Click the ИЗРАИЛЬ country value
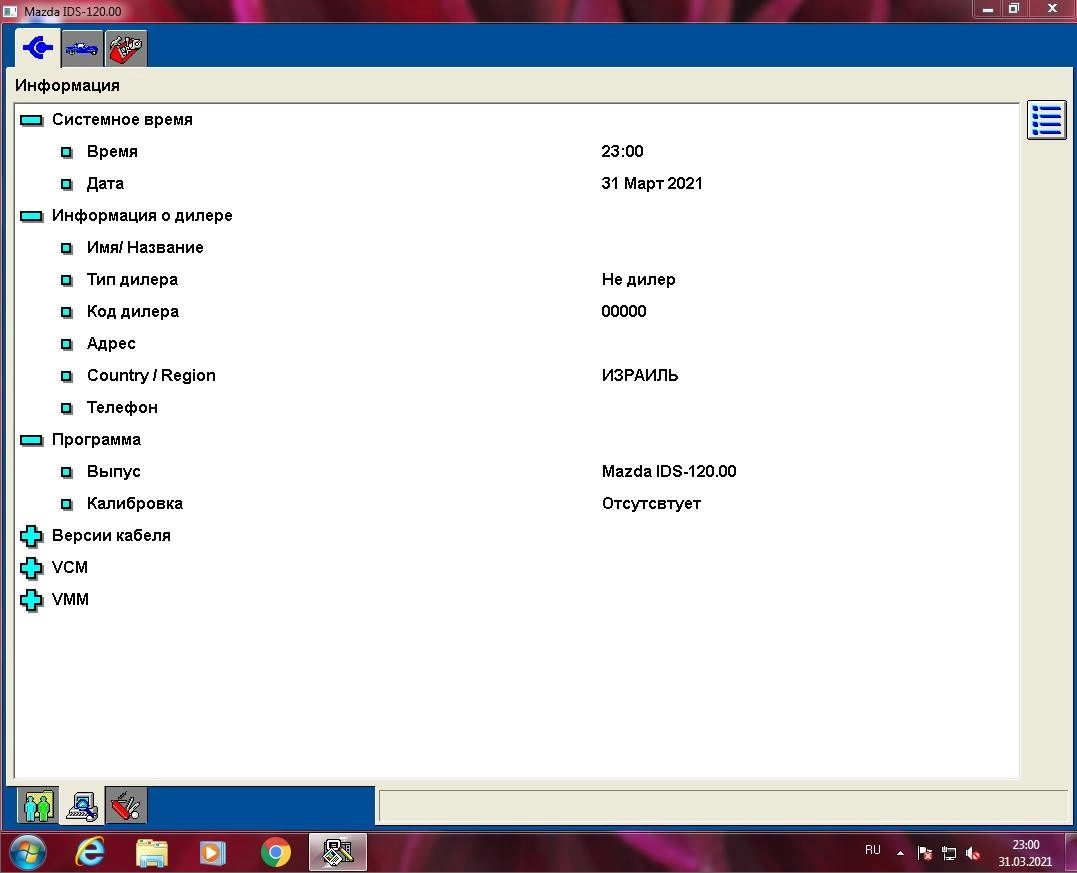The image size is (1077, 873). click(x=640, y=375)
